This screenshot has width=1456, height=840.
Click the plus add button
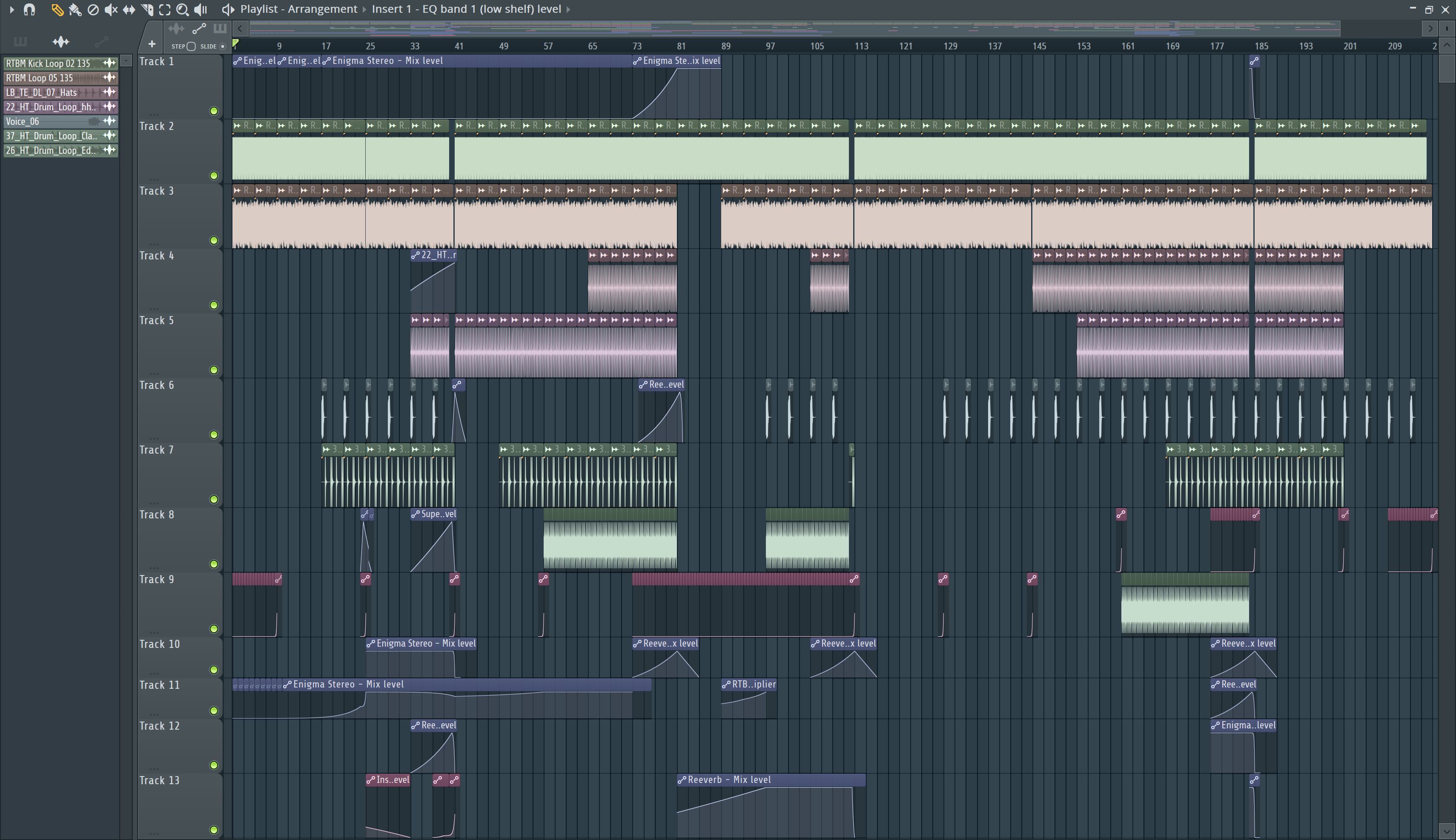[152, 44]
